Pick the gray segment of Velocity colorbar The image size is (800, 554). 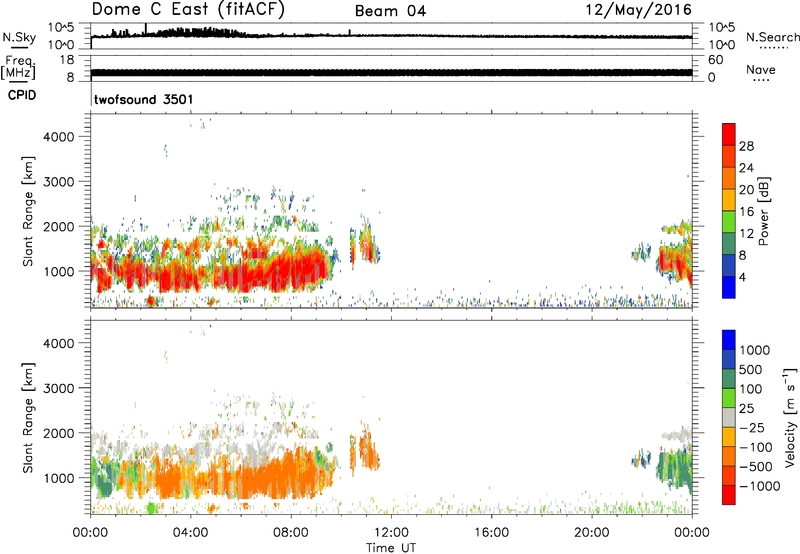click(x=729, y=418)
